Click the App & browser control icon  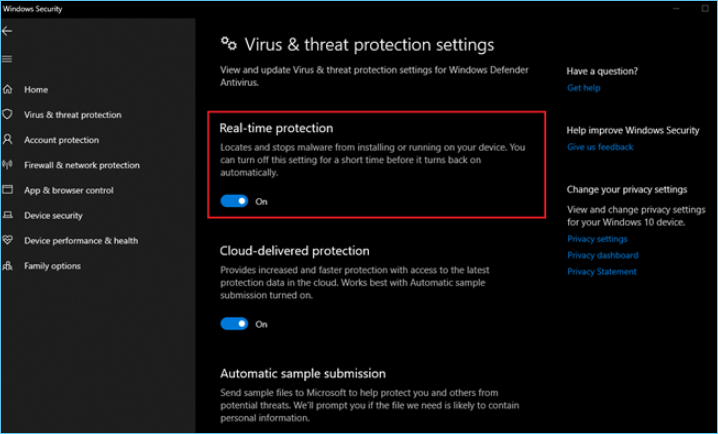point(8,190)
